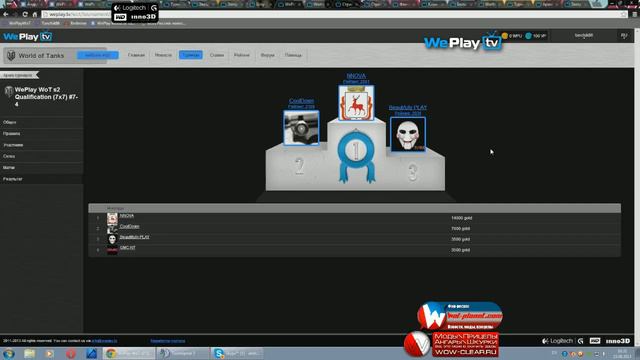Screen dimensions: 640x360
Task: Bookmark page with the star icon
Action: (623, 14)
